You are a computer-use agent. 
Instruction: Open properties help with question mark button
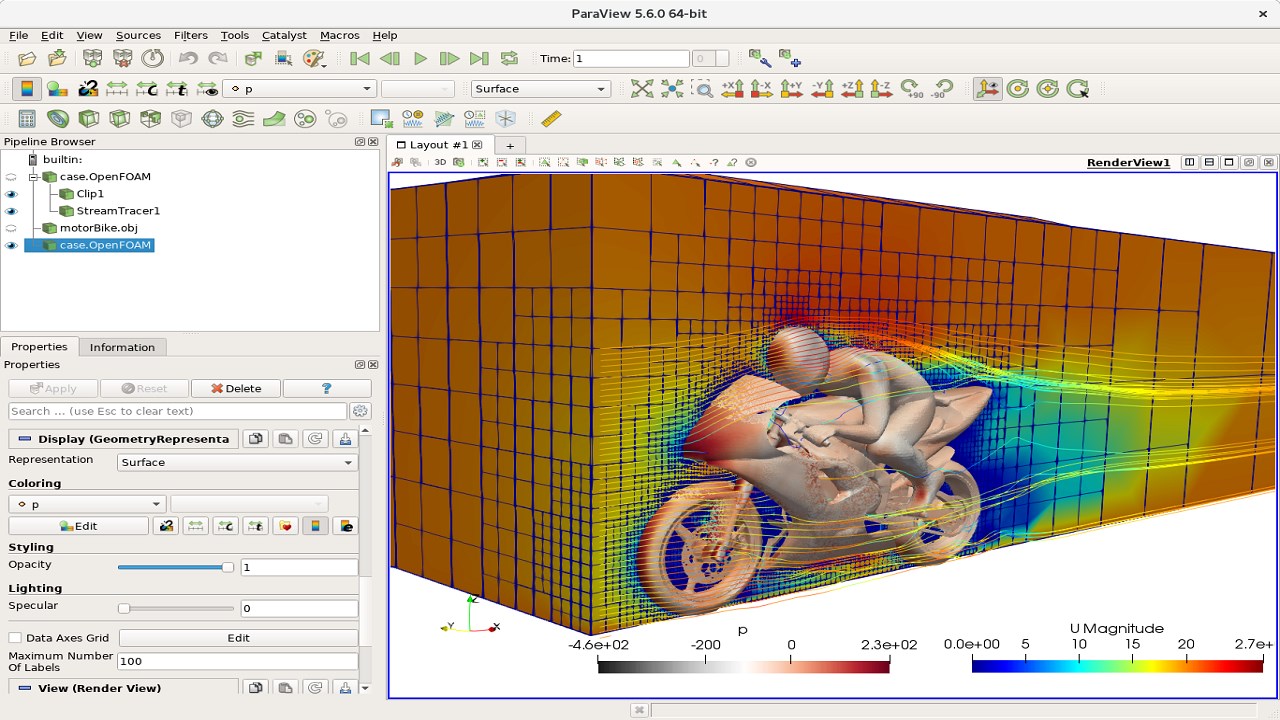[x=326, y=388]
